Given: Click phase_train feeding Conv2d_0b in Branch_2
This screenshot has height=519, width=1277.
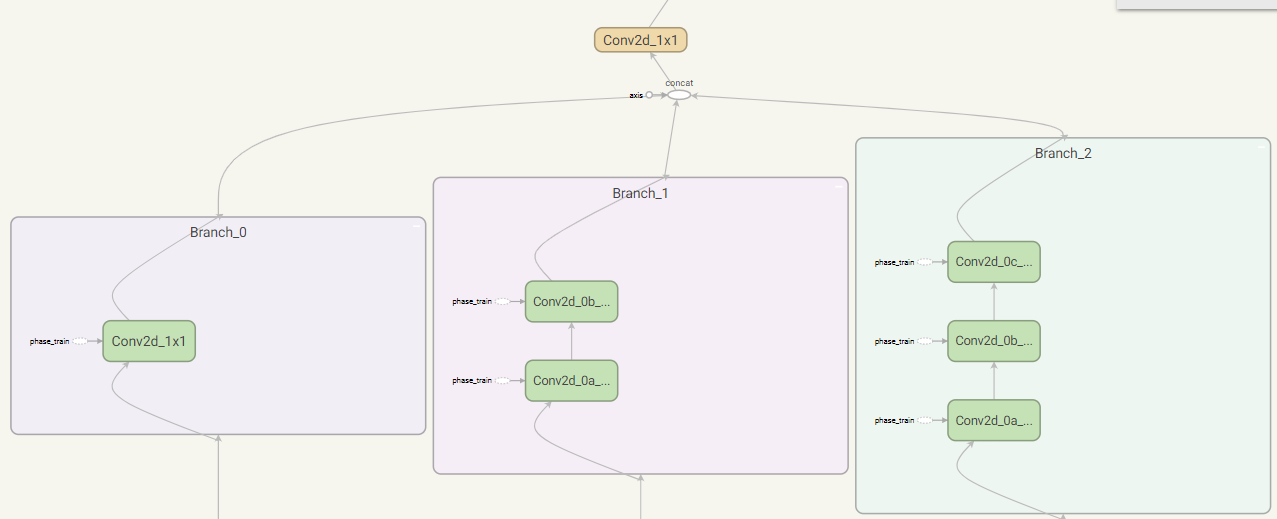Looking at the screenshot, I should [925, 341].
